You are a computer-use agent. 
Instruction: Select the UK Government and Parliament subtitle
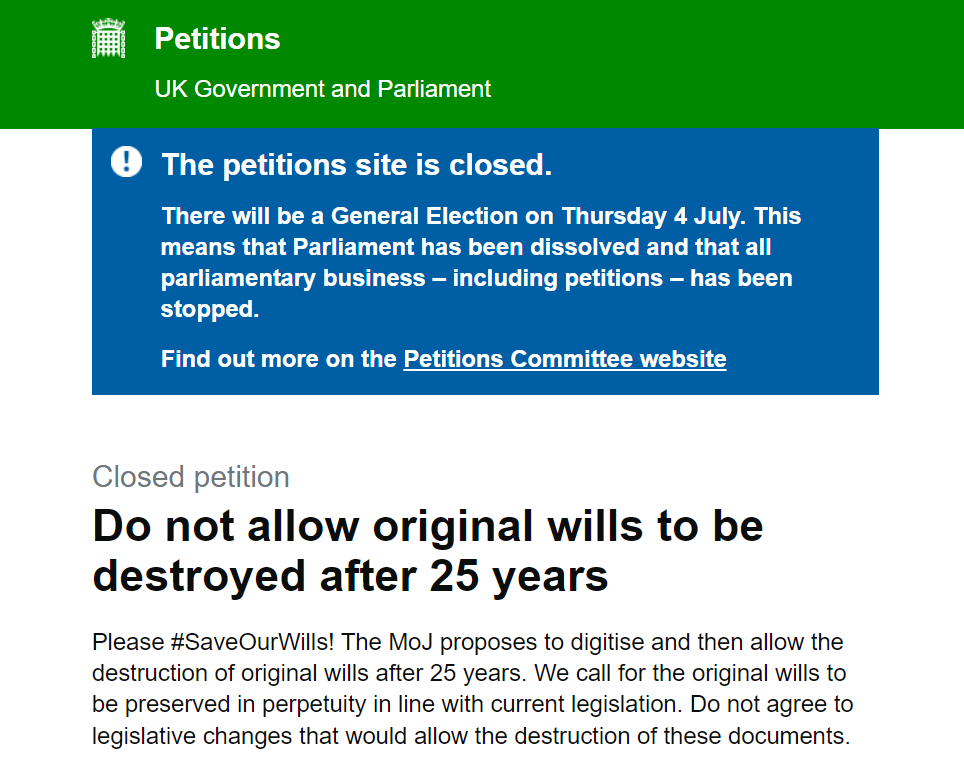click(x=322, y=89)
